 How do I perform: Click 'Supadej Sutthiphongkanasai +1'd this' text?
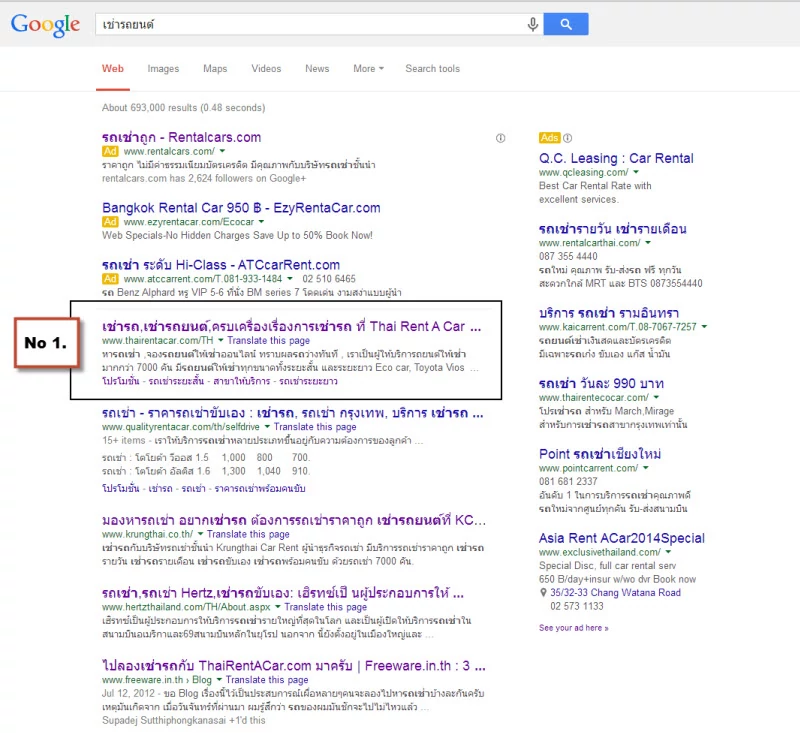click(184, 720)
